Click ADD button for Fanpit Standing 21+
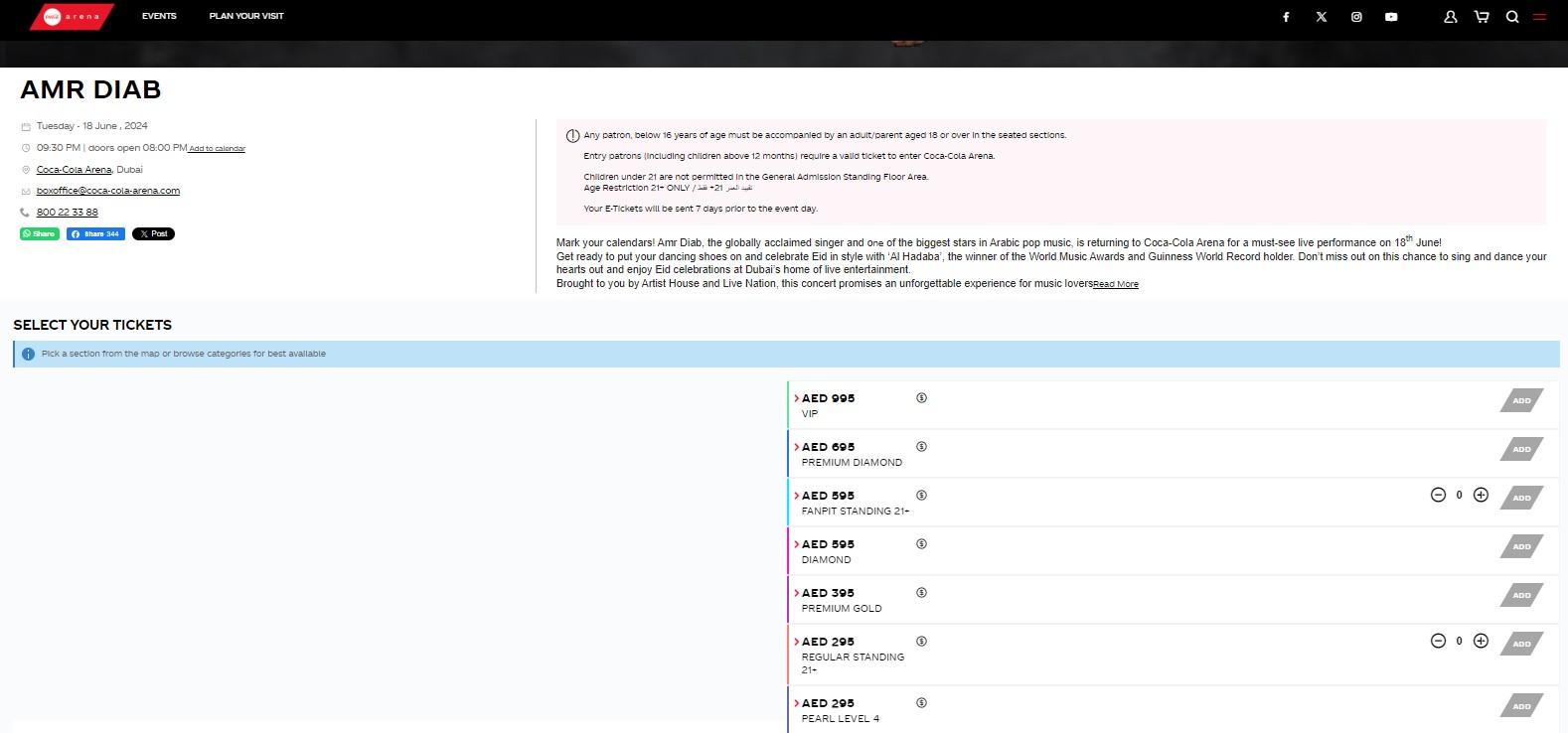 point(1521,498)
